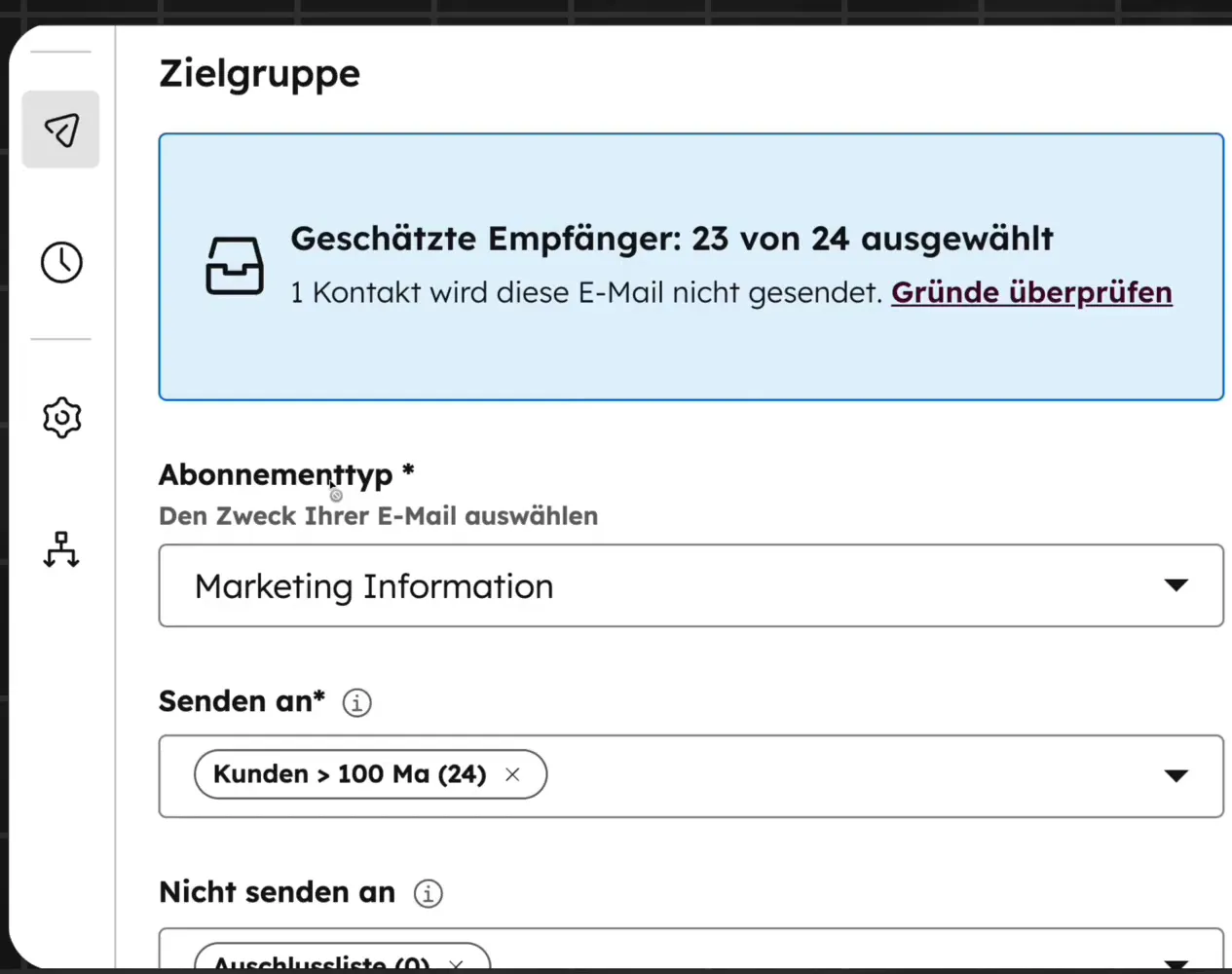This screenshot has width=1232, height=974.
Task: Expand the Senden an dropdown arrow
Action: pos(1176,775)
